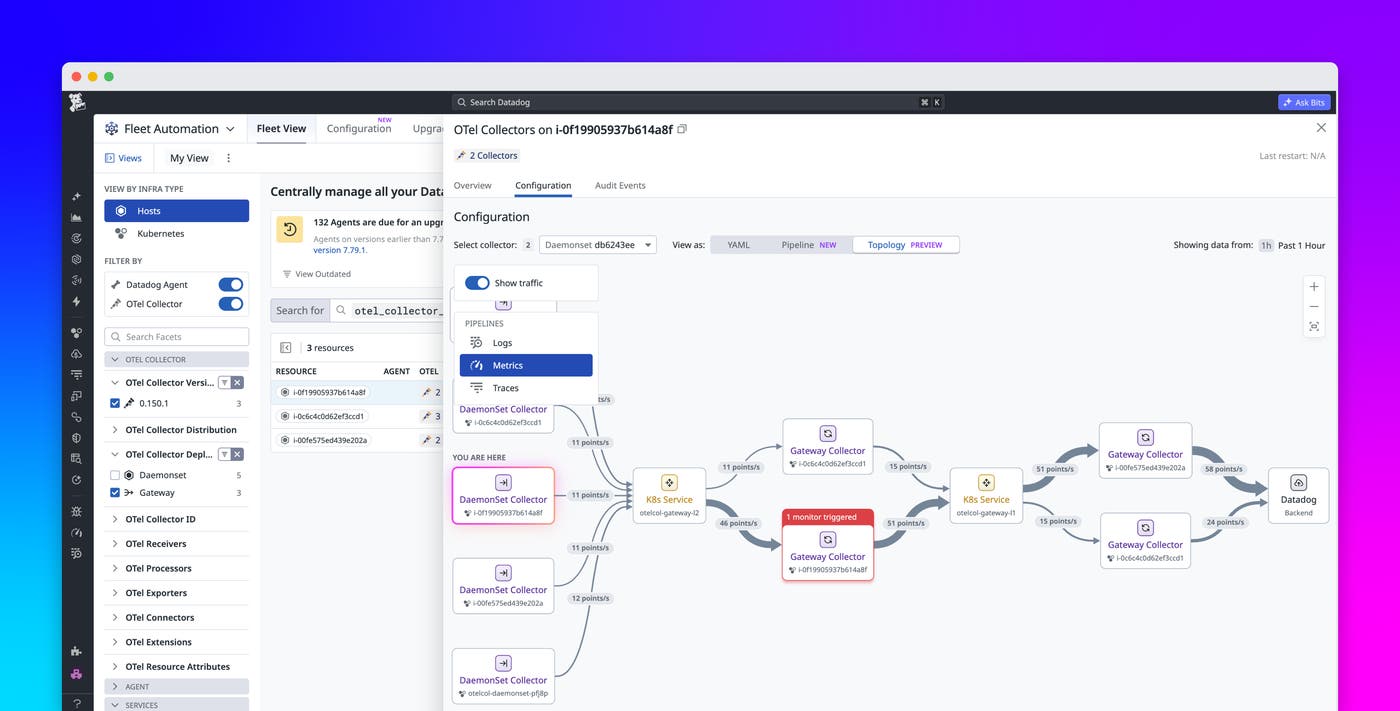
Task: Toggle the Show traffic switch
Action: pos(477,283)
